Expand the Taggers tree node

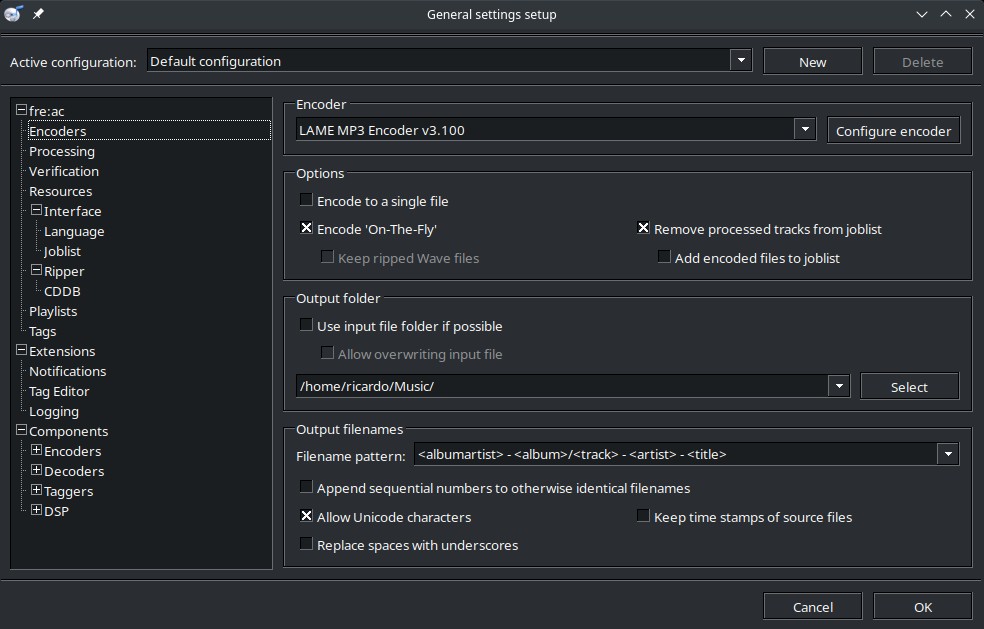(36, 490)
